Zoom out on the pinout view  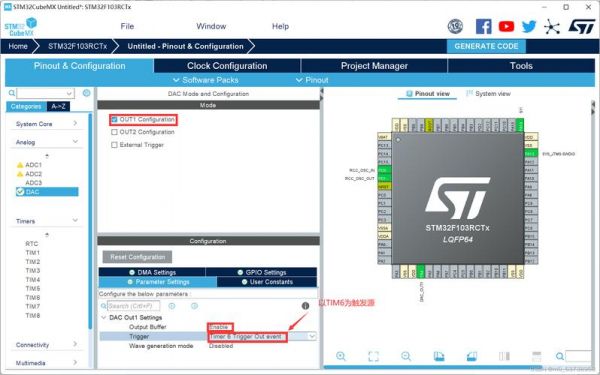pos(406,356)
